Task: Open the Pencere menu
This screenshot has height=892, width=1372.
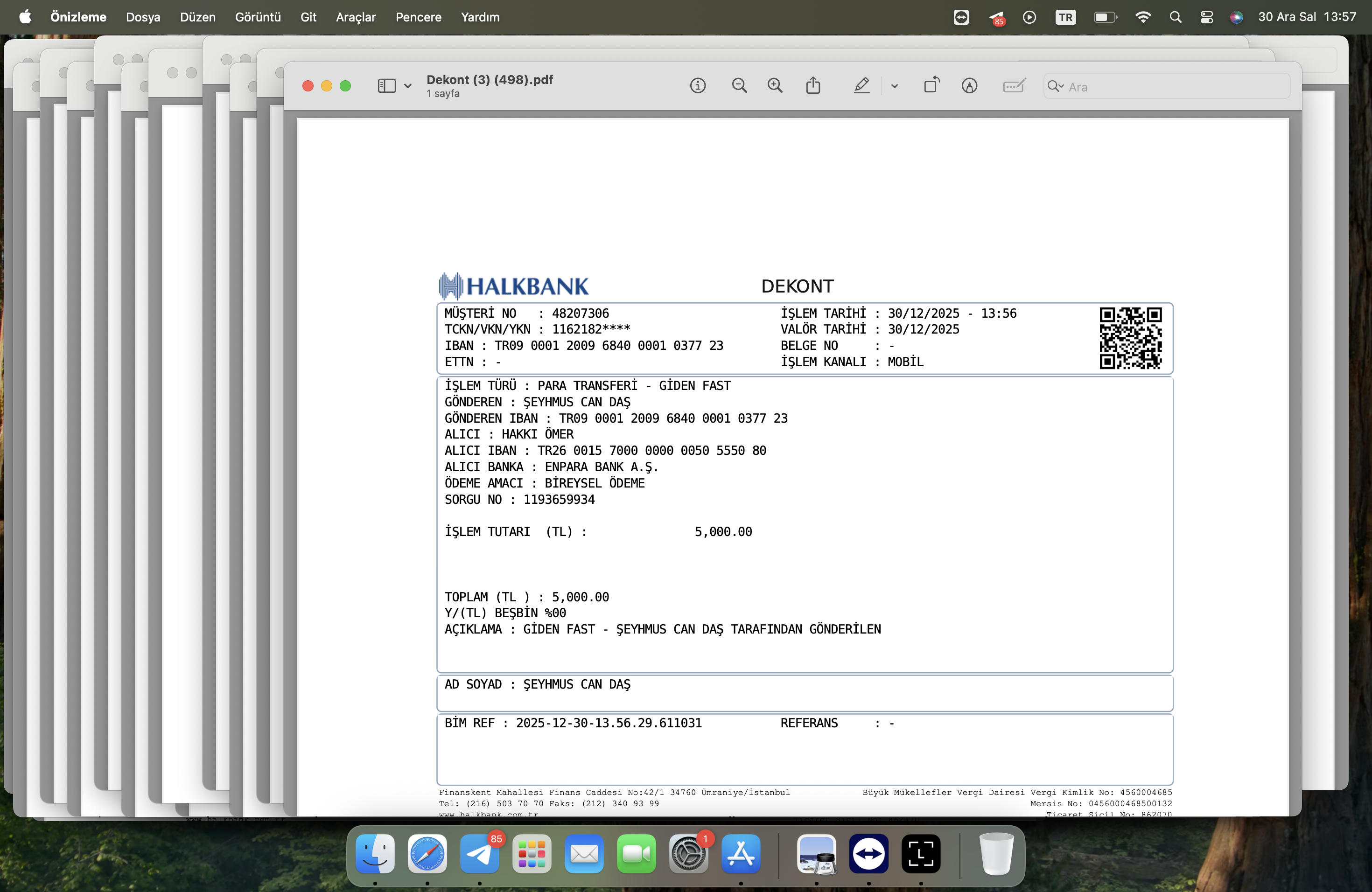Action: tap(419, 17)
